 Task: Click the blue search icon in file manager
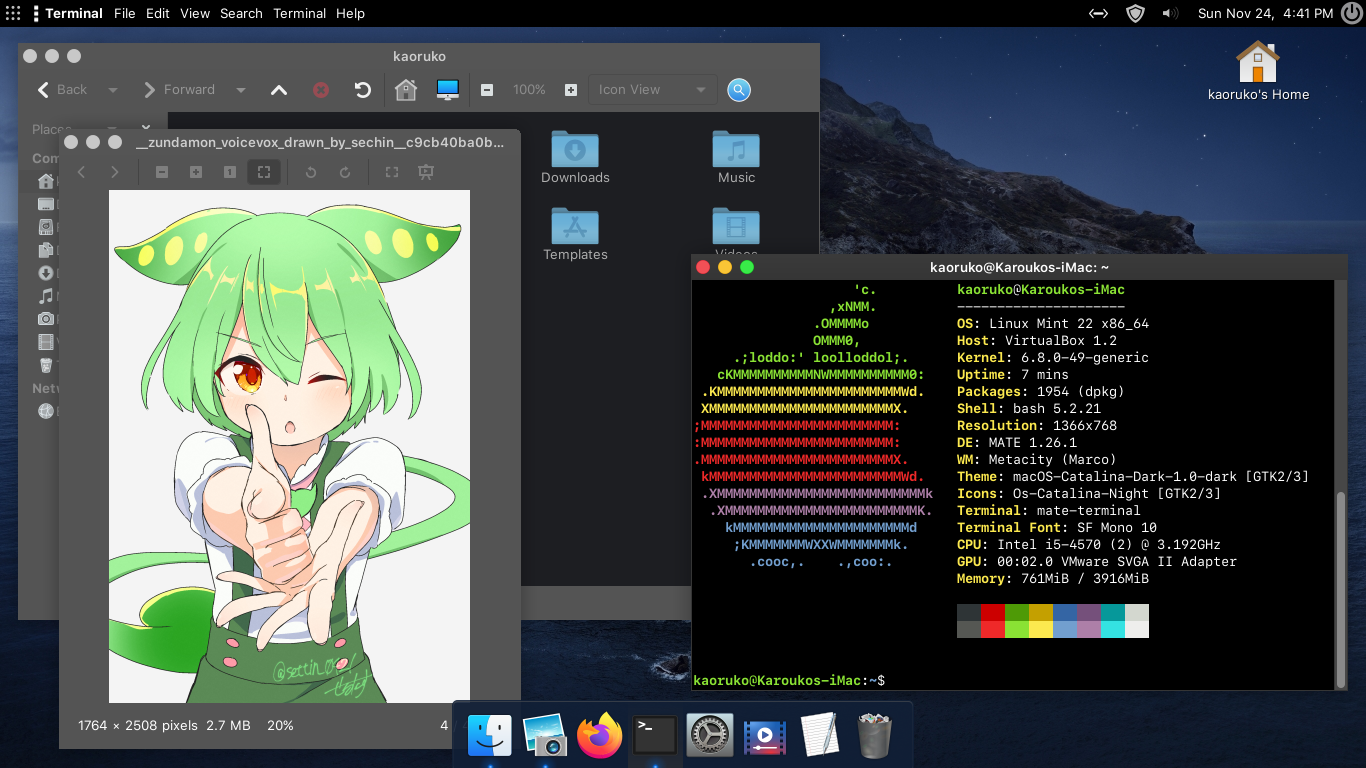(x=739, y=90)
